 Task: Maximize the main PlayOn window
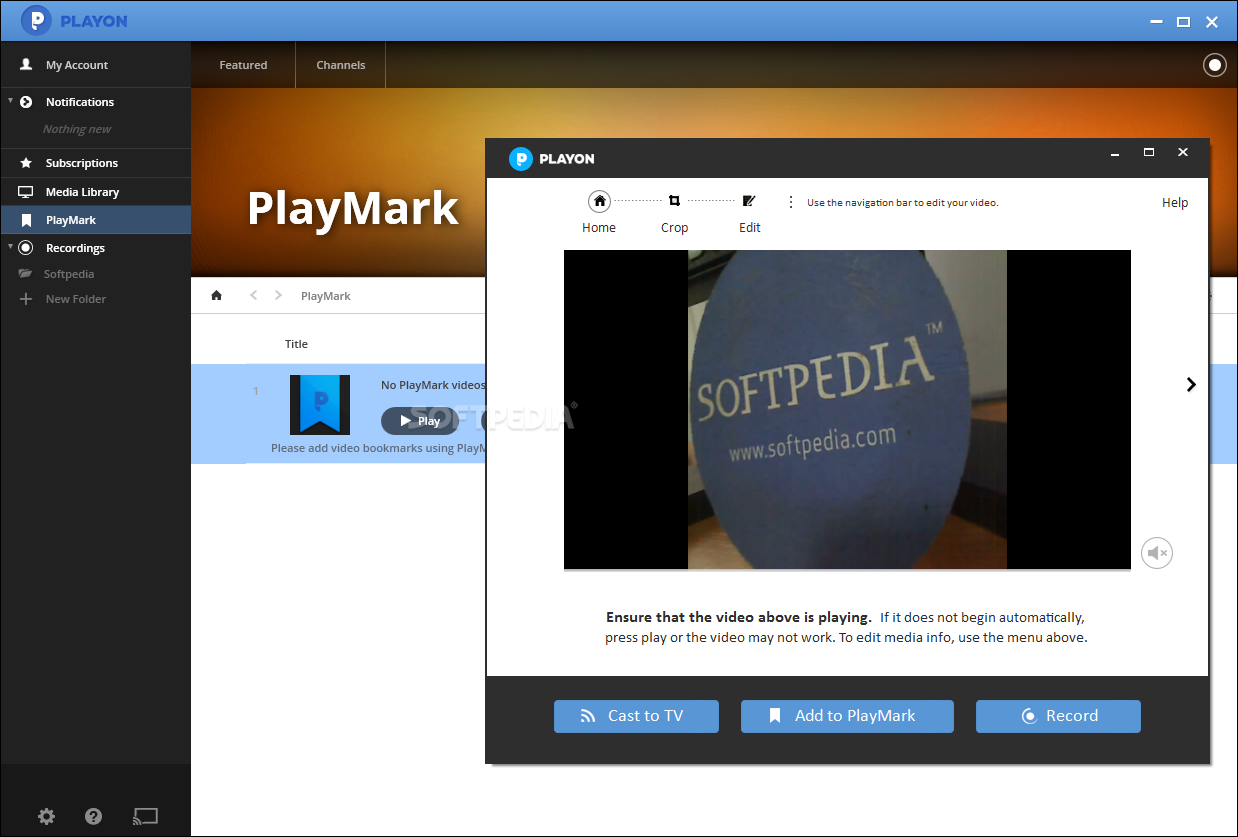pyautogui.click(x=1183, y=22)
